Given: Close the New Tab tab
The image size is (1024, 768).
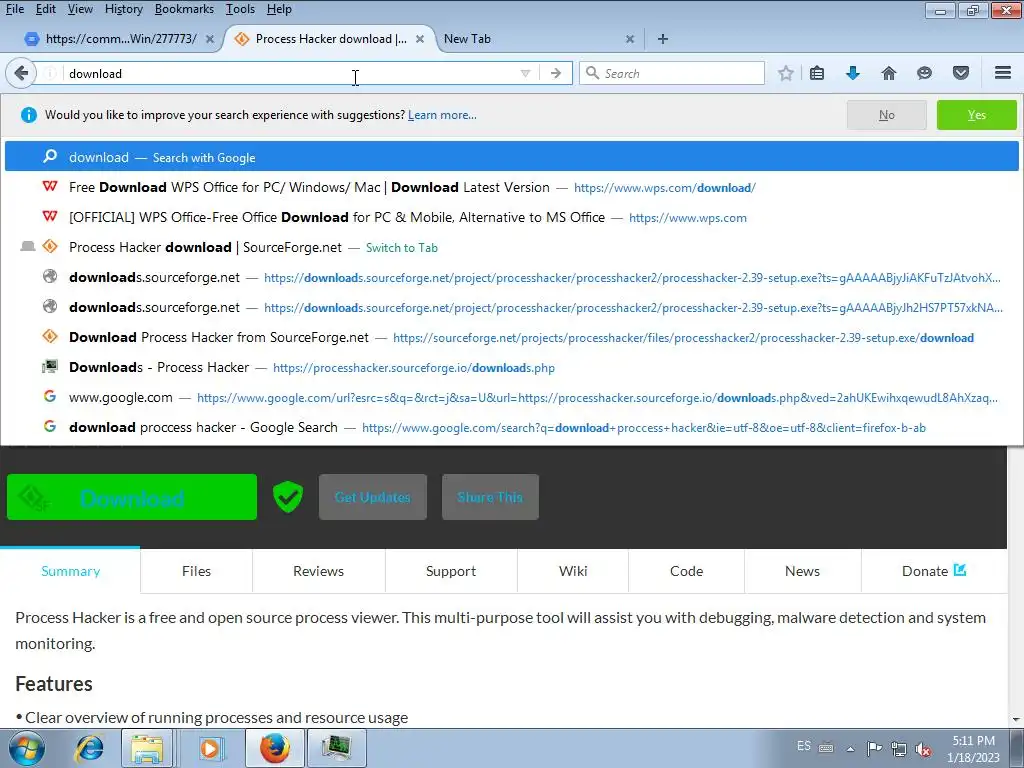Looking at the screenshot, I should (x=630, y=39).
